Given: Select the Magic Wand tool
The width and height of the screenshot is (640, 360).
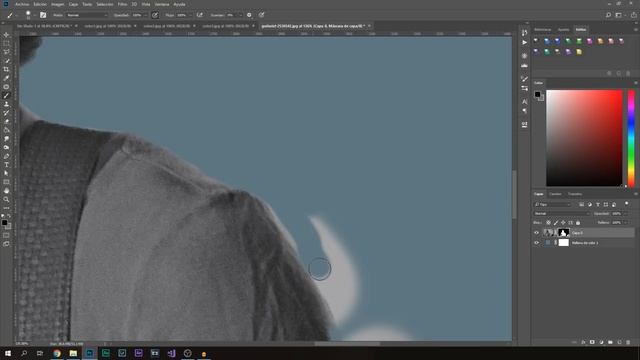Looking at the screenshot, I should 6,61.
